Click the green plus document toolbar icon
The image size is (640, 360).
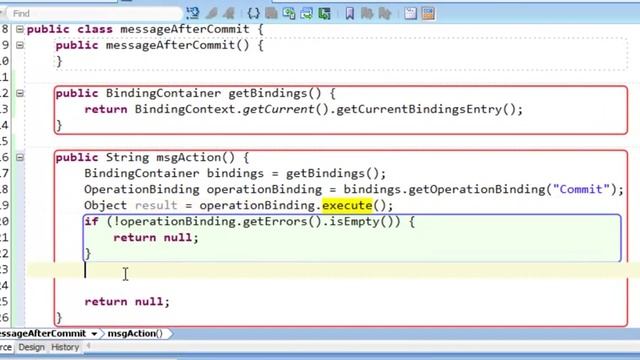coord(289,13)
